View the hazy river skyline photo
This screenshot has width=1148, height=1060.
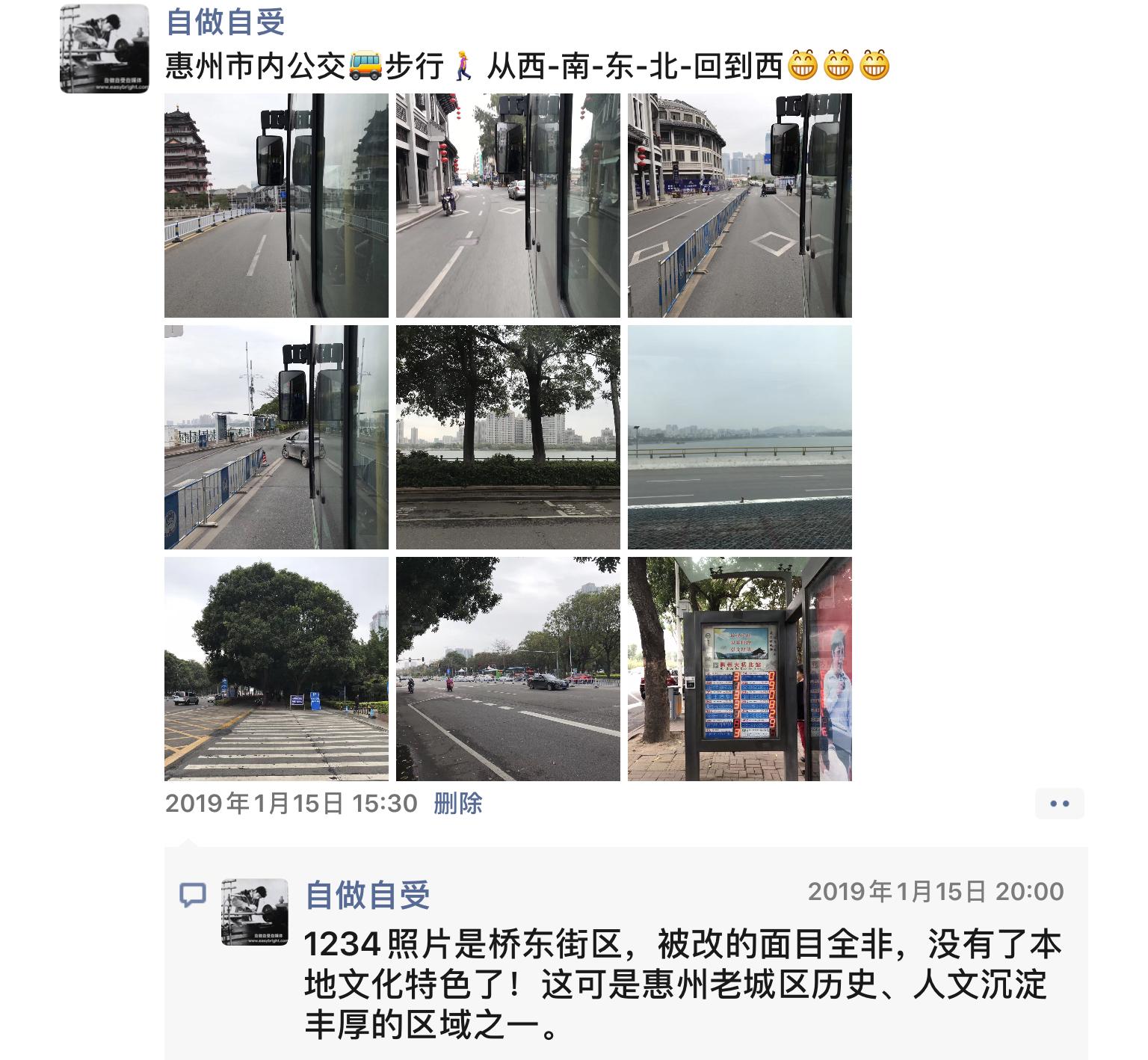[740, 437]
